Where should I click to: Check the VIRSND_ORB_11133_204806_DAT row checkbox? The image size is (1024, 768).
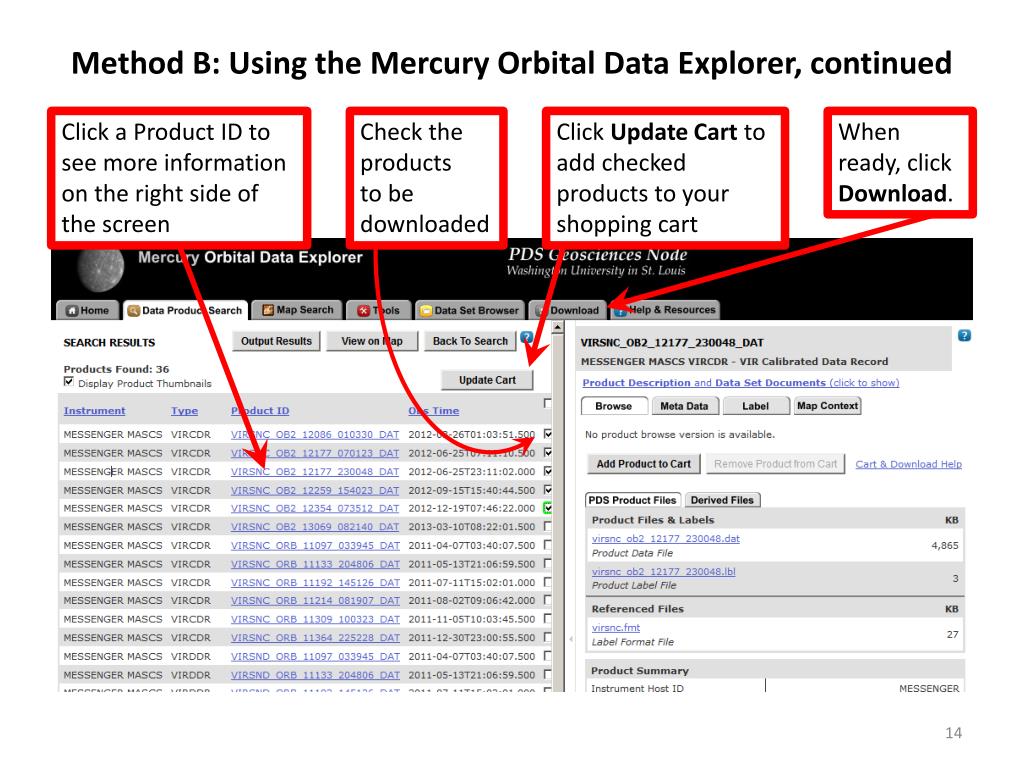(x=547, y=674)
